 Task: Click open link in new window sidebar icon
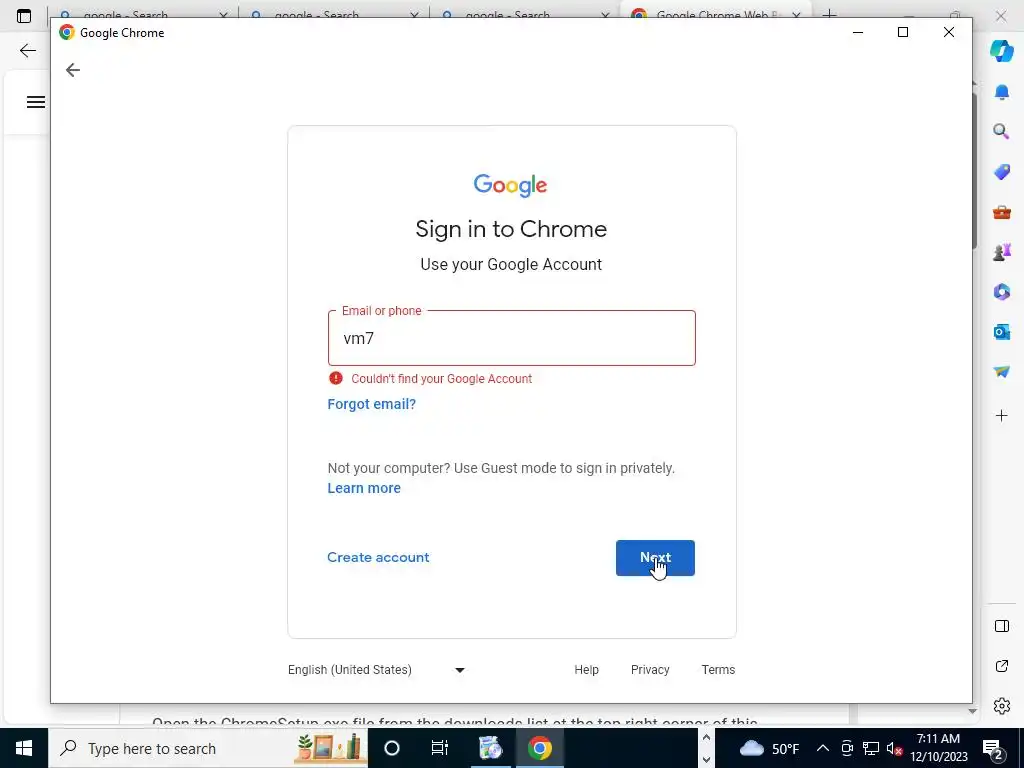point(1002,666)
